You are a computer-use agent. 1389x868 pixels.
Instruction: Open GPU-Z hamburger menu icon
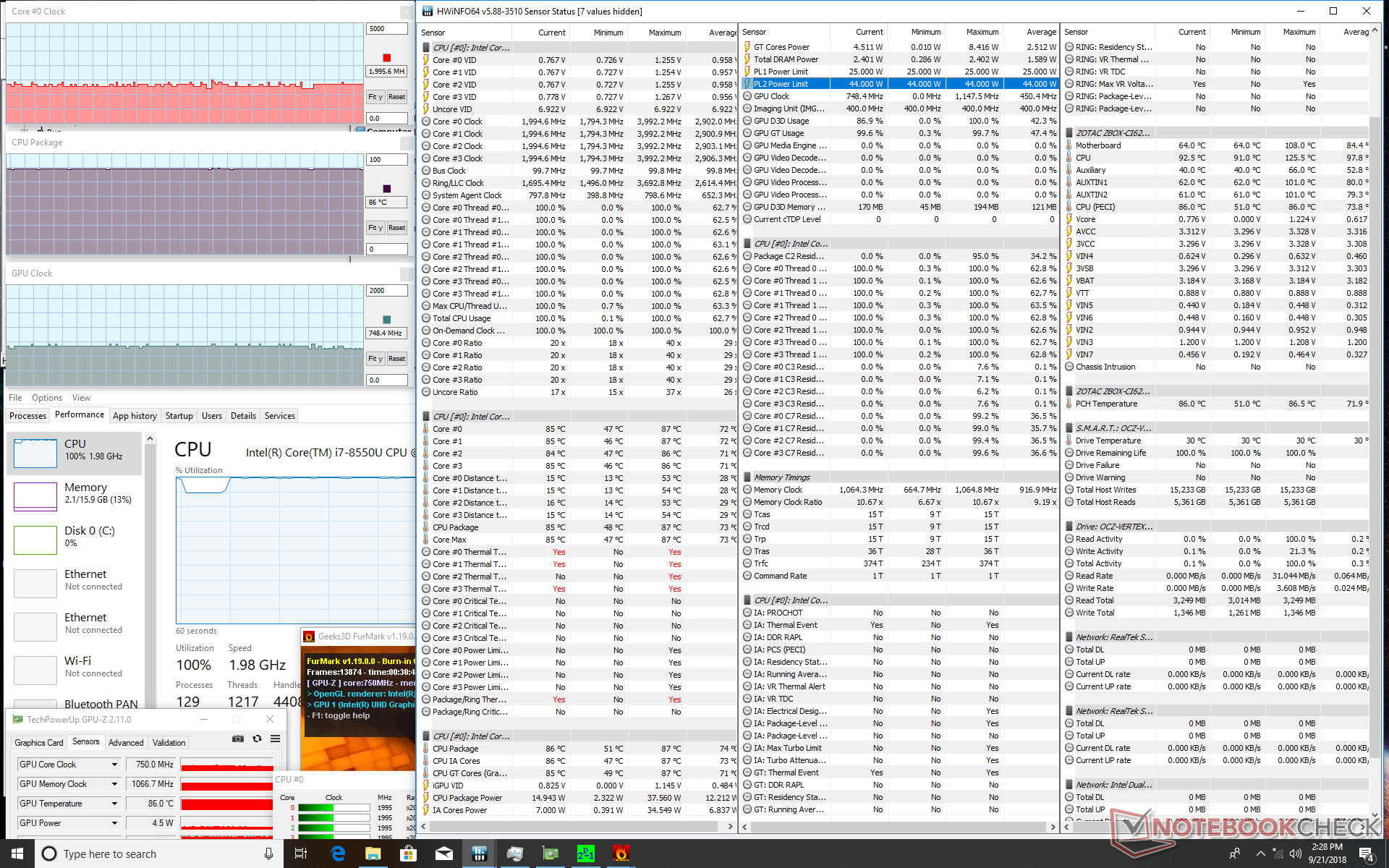coord(276,739)
